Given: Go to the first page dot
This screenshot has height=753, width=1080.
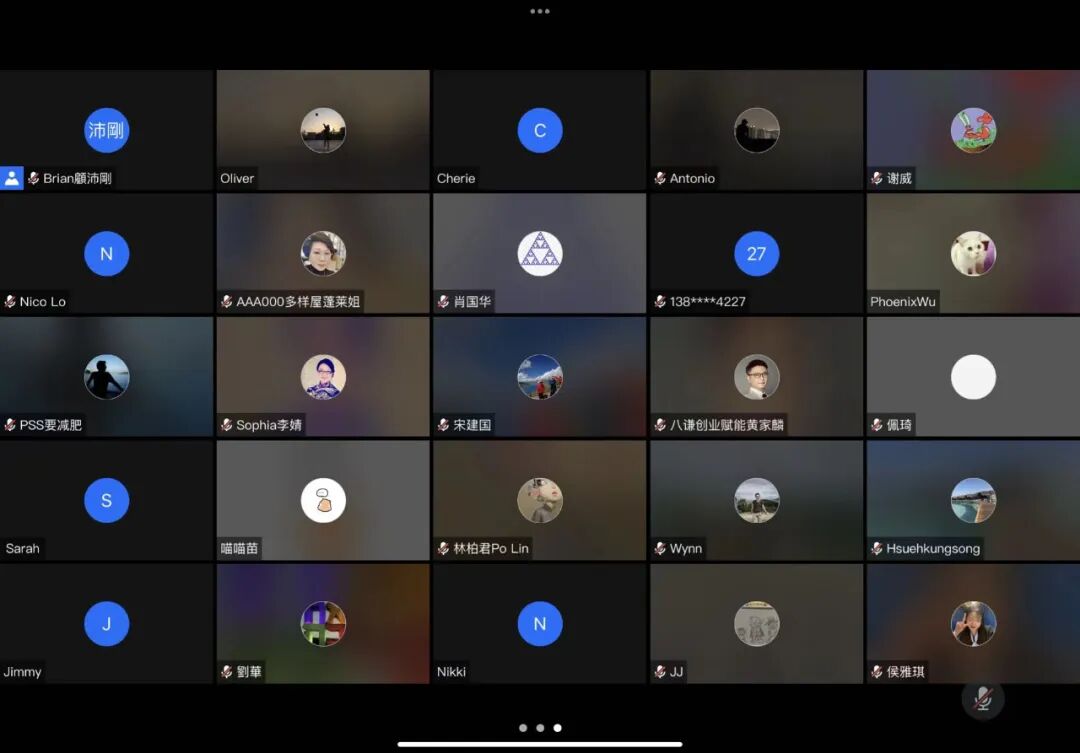Looking at the screenshot, I should pyautogui.click(x=523, y=728).
